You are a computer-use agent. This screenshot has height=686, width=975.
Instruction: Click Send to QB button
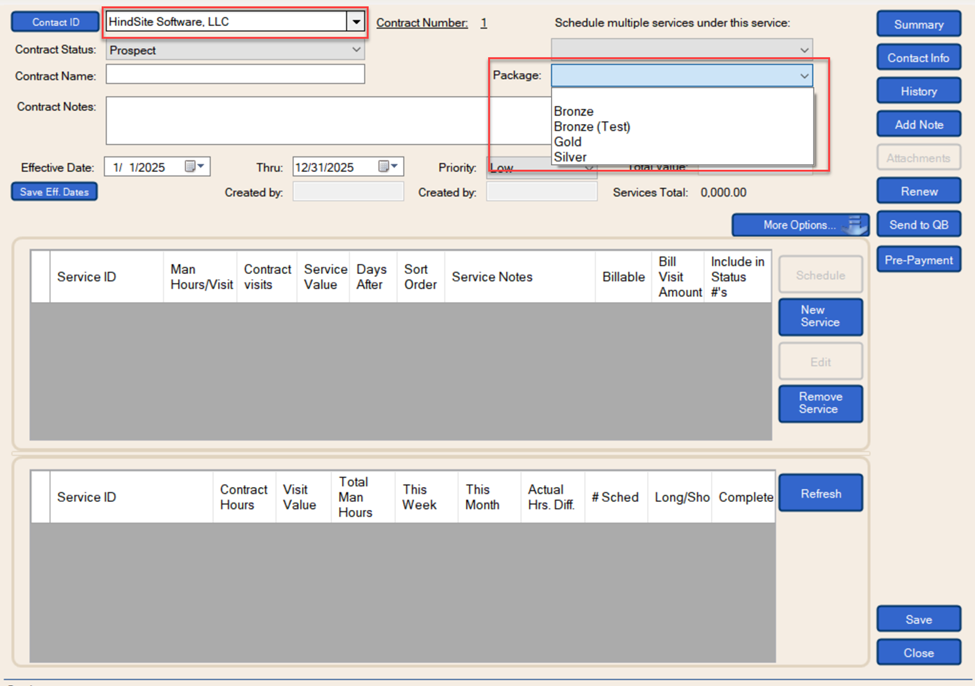tap(918, 225)
